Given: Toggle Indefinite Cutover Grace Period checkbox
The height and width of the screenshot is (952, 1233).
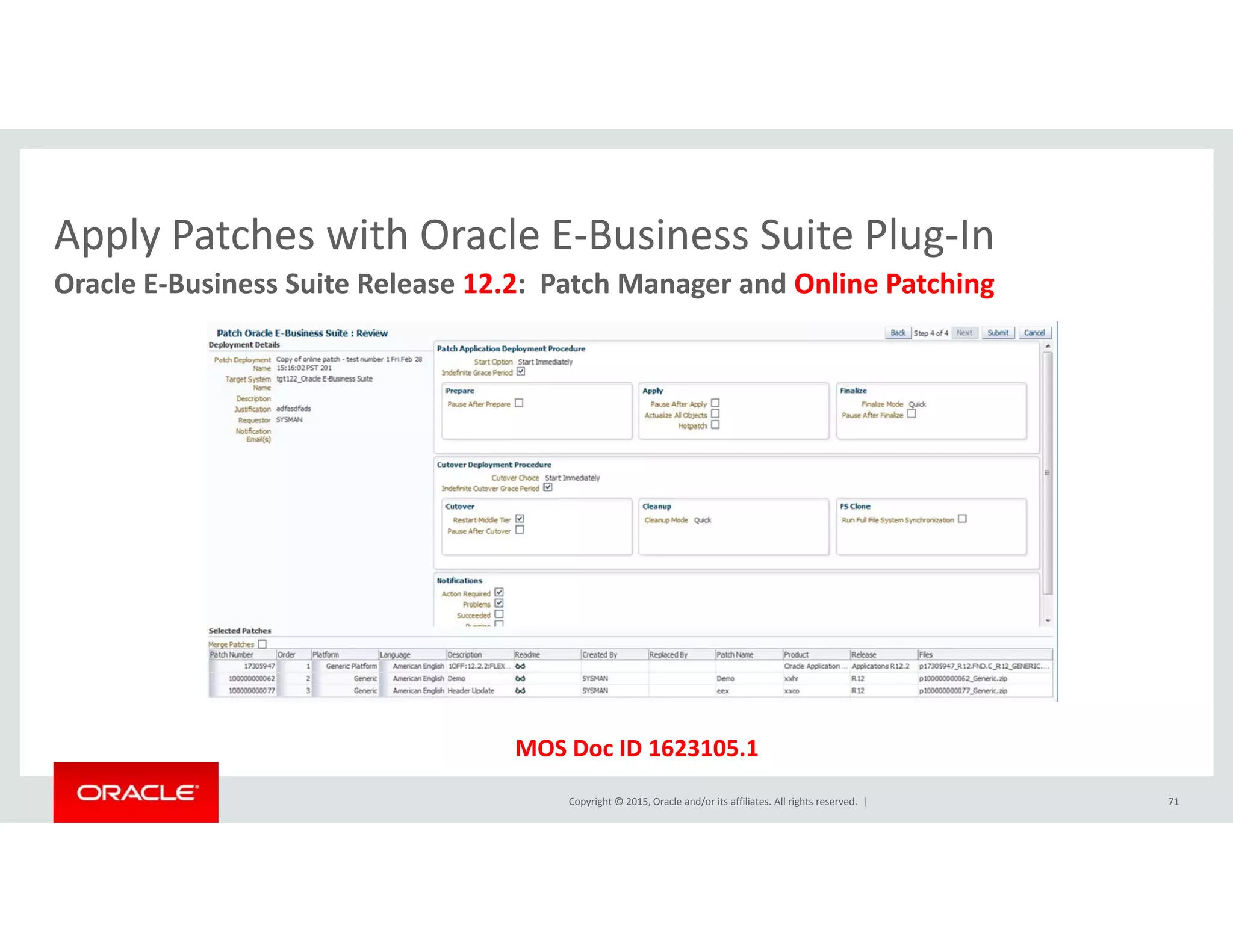Looking at the screenshot, I should [548, 487].
